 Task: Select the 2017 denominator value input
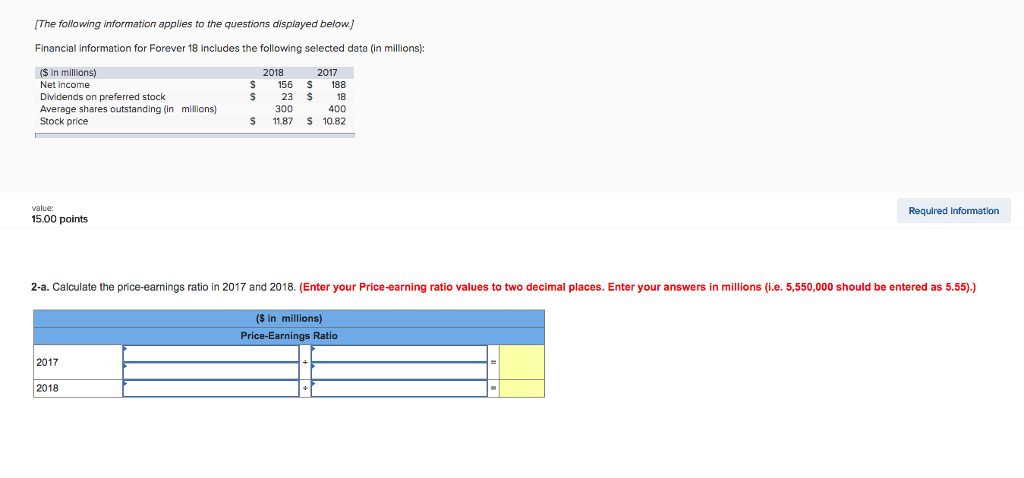[400, 370]
